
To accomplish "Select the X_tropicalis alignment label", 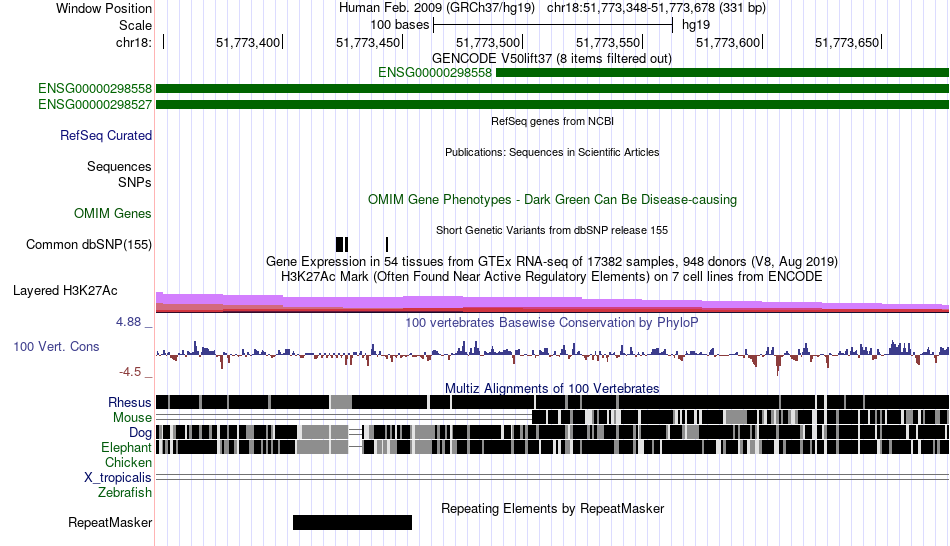I will [118, 477].
